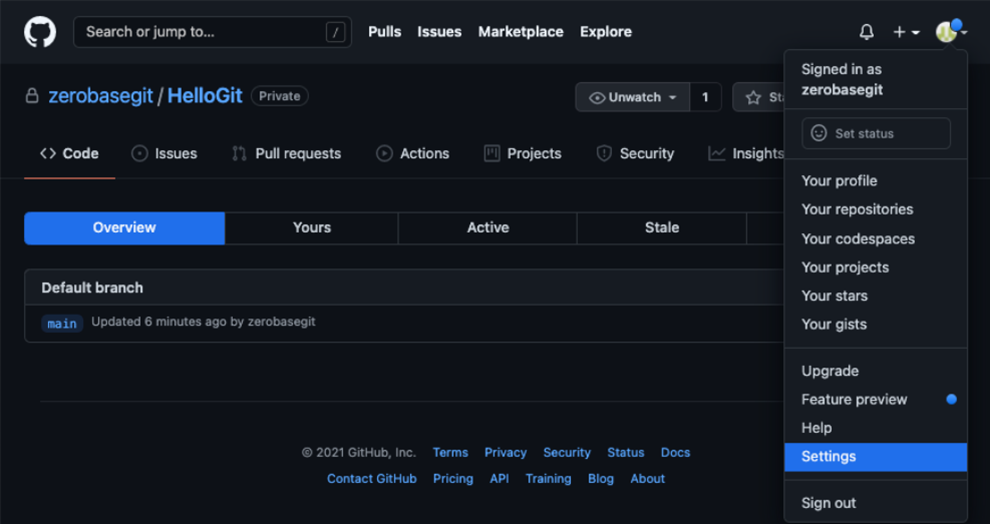Click the smiley icon in Set status
Image resolution: width=990 pixels, height=524 pixels.
coord(819,133)
